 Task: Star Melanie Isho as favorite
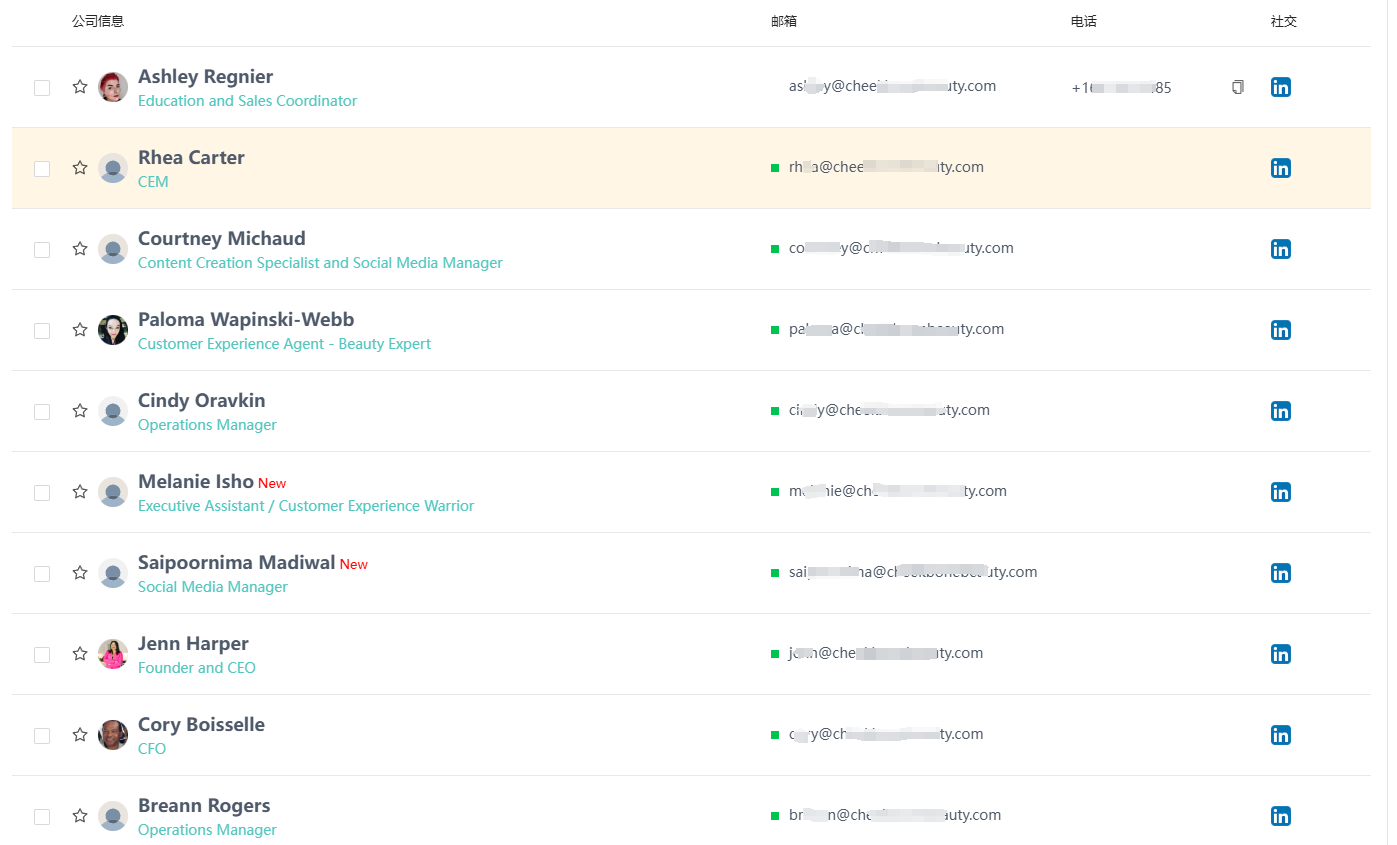80,492
